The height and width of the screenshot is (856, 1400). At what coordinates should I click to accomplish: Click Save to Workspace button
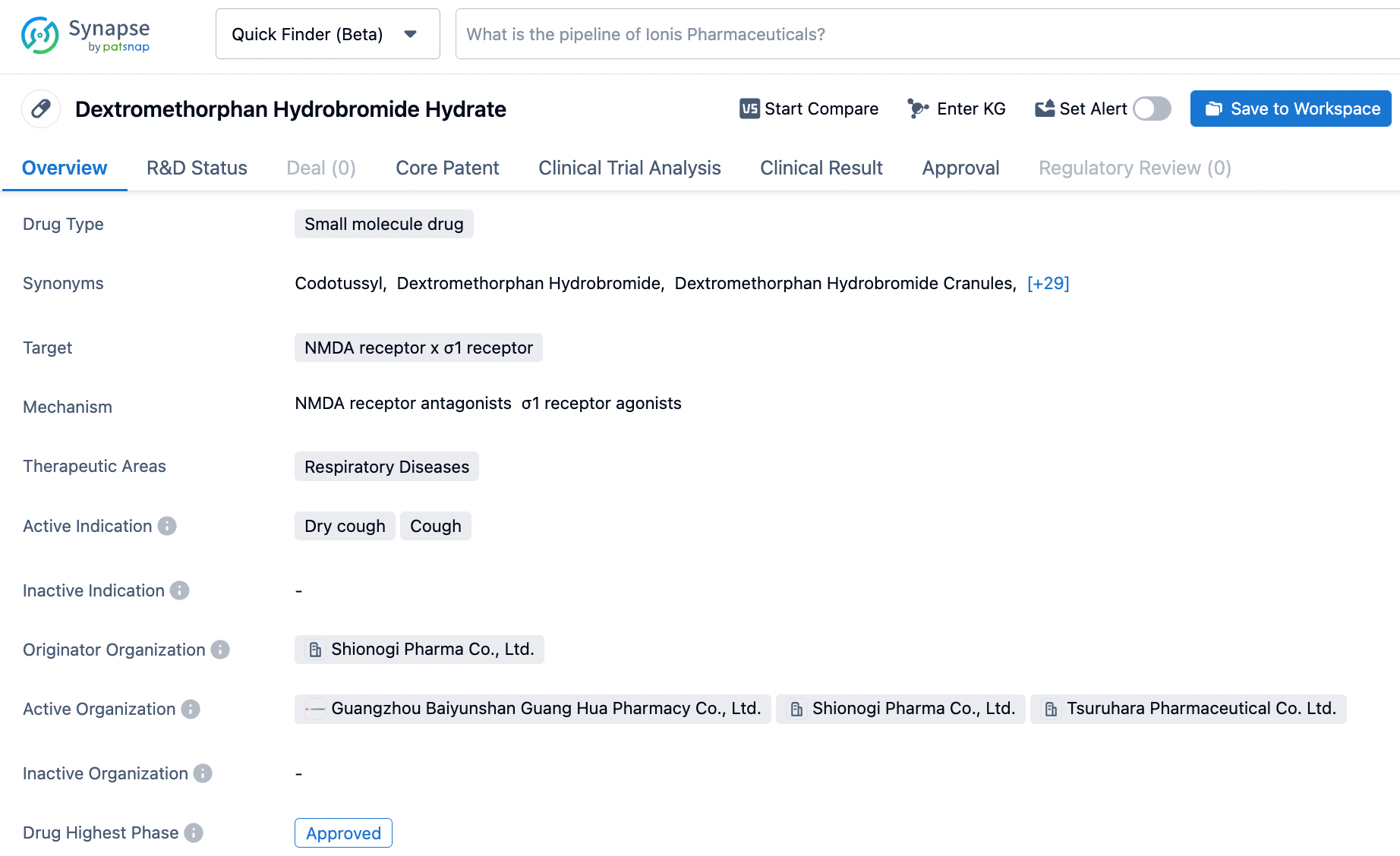coord(1290,109)
